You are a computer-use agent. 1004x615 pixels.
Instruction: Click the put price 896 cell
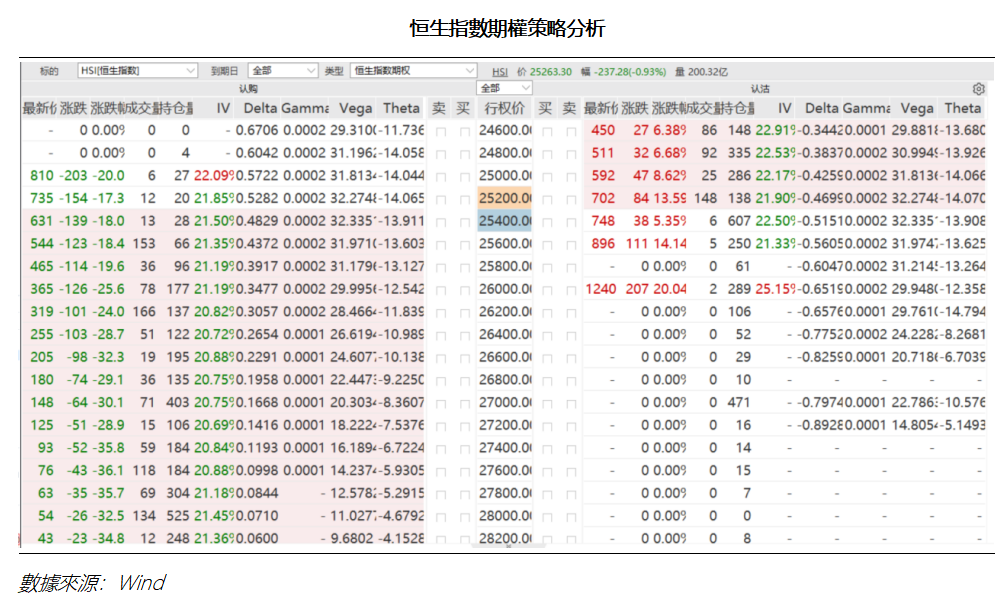(x=603, y=243)
